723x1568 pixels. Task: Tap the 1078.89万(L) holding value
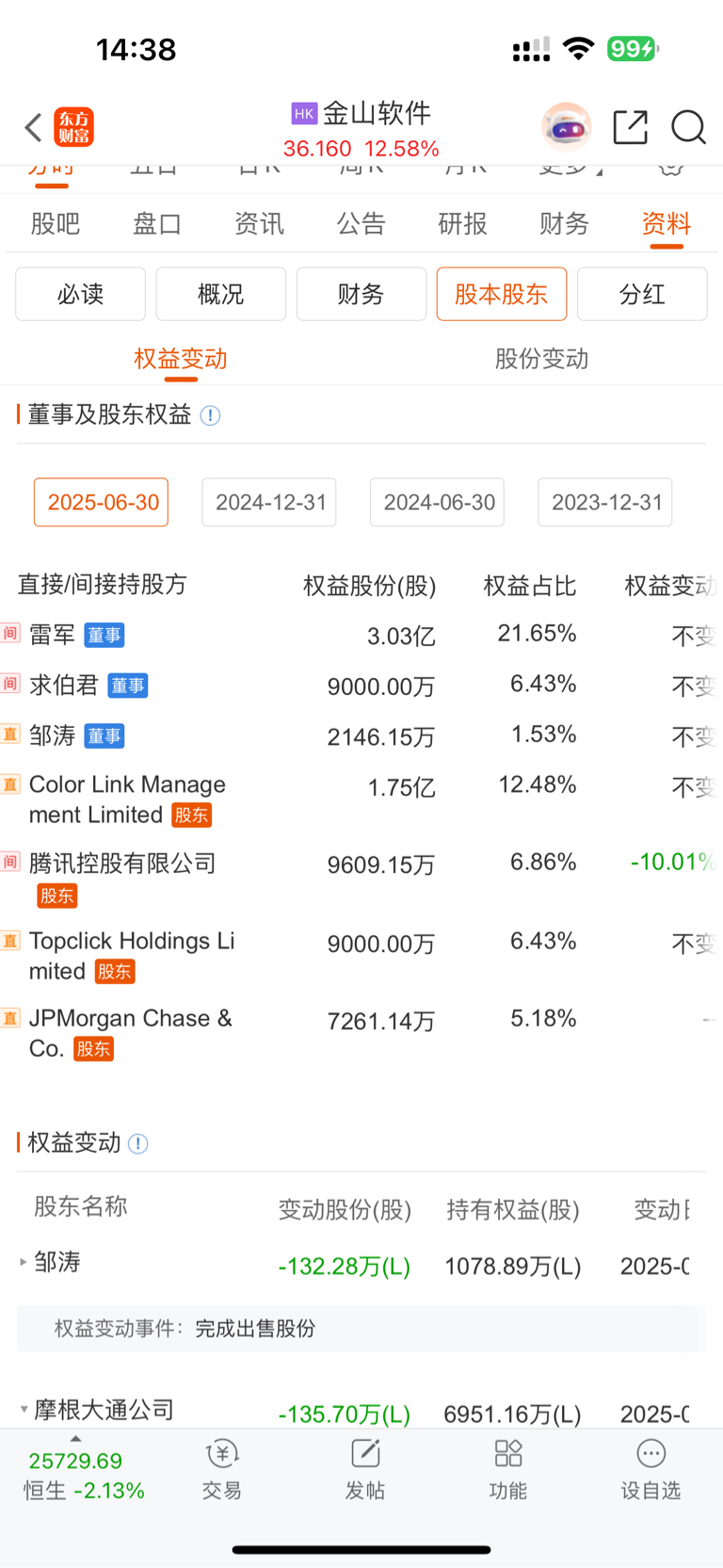tap(512, 1266)
